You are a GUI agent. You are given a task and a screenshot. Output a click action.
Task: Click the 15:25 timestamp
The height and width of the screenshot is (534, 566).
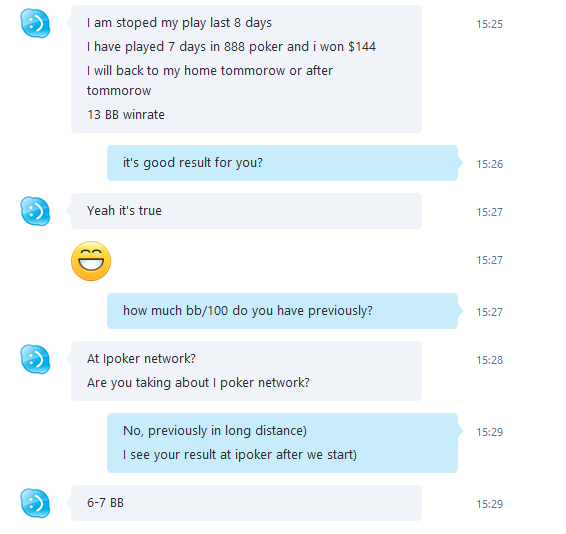489,24
